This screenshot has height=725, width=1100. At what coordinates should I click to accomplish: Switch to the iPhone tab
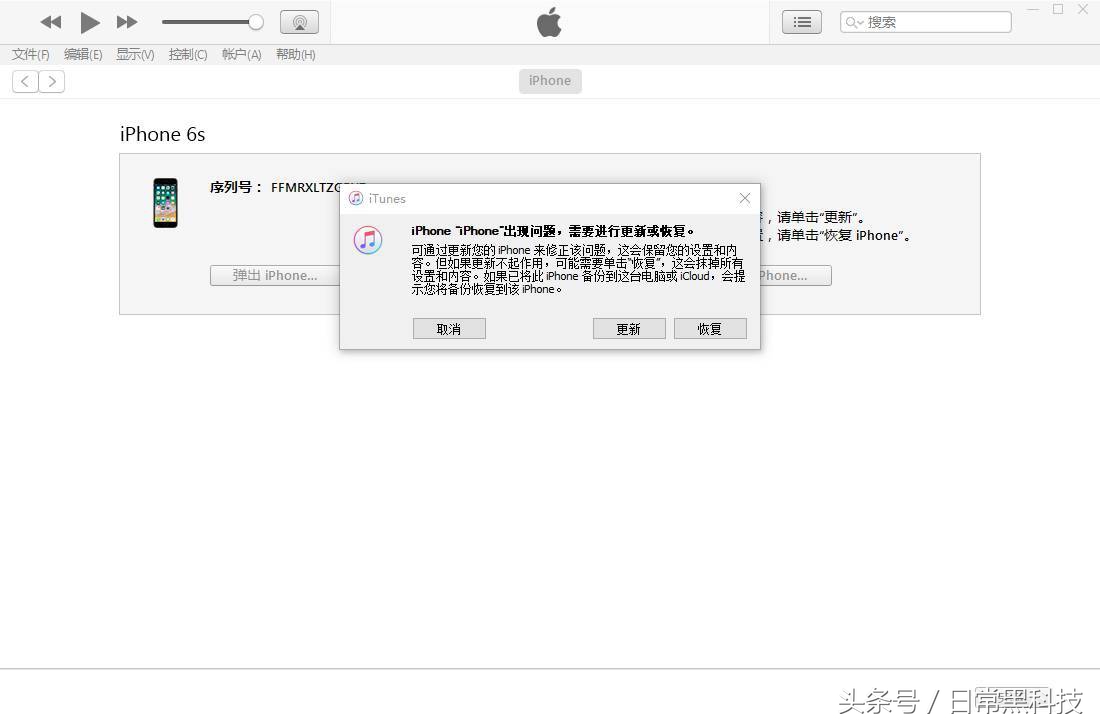549,80
